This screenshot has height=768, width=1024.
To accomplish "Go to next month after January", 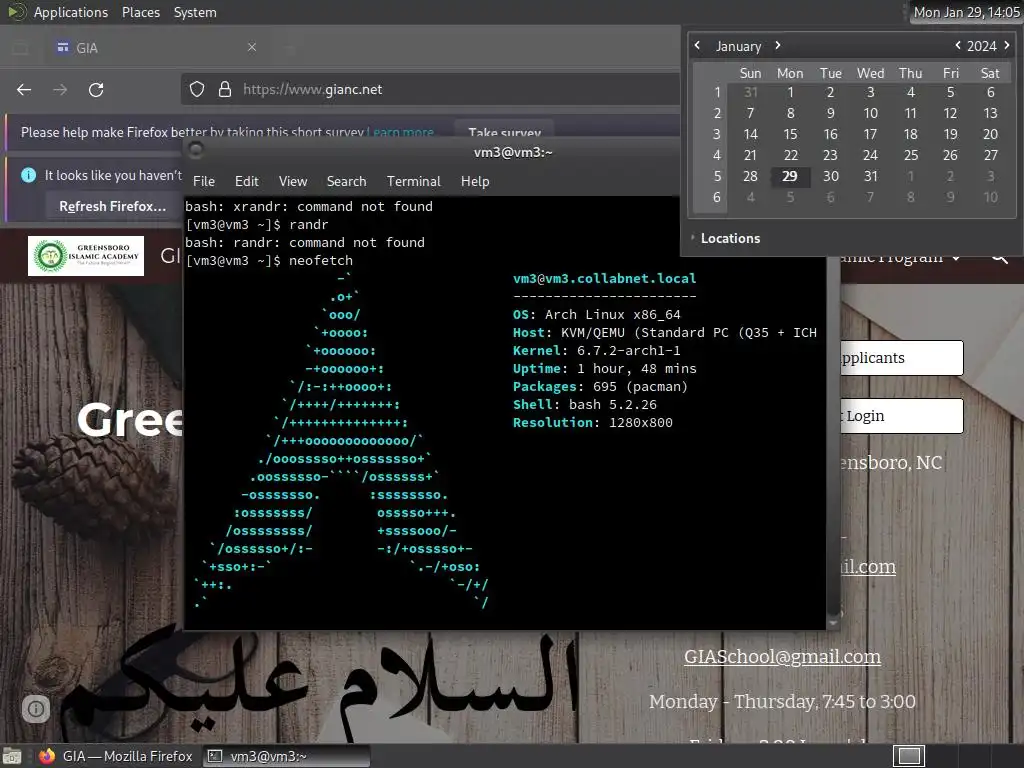I will (x=778, y=45).
